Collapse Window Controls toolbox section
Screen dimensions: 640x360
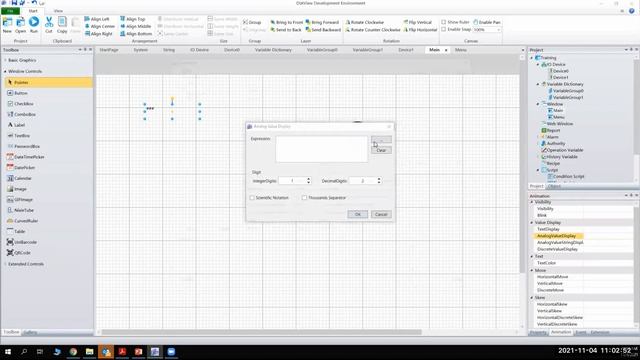pos(5,71)
